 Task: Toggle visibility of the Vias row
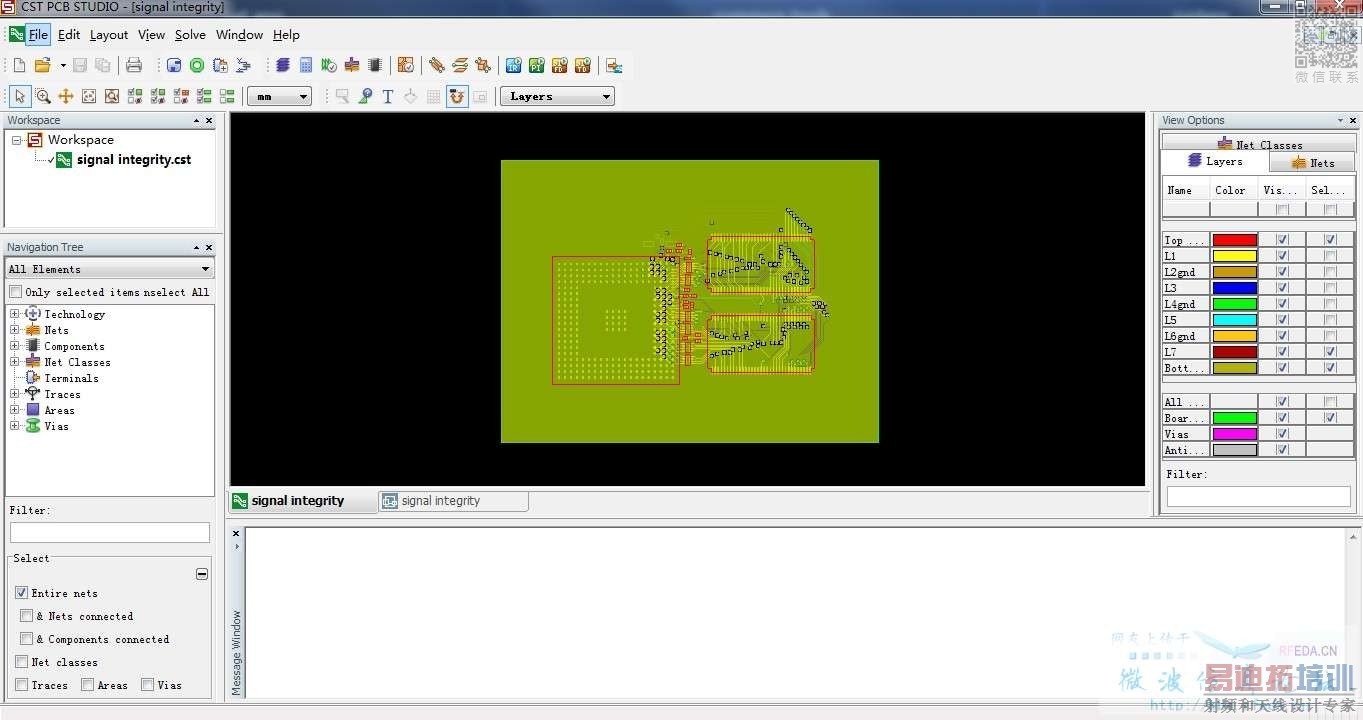(x=1282, y=434)
